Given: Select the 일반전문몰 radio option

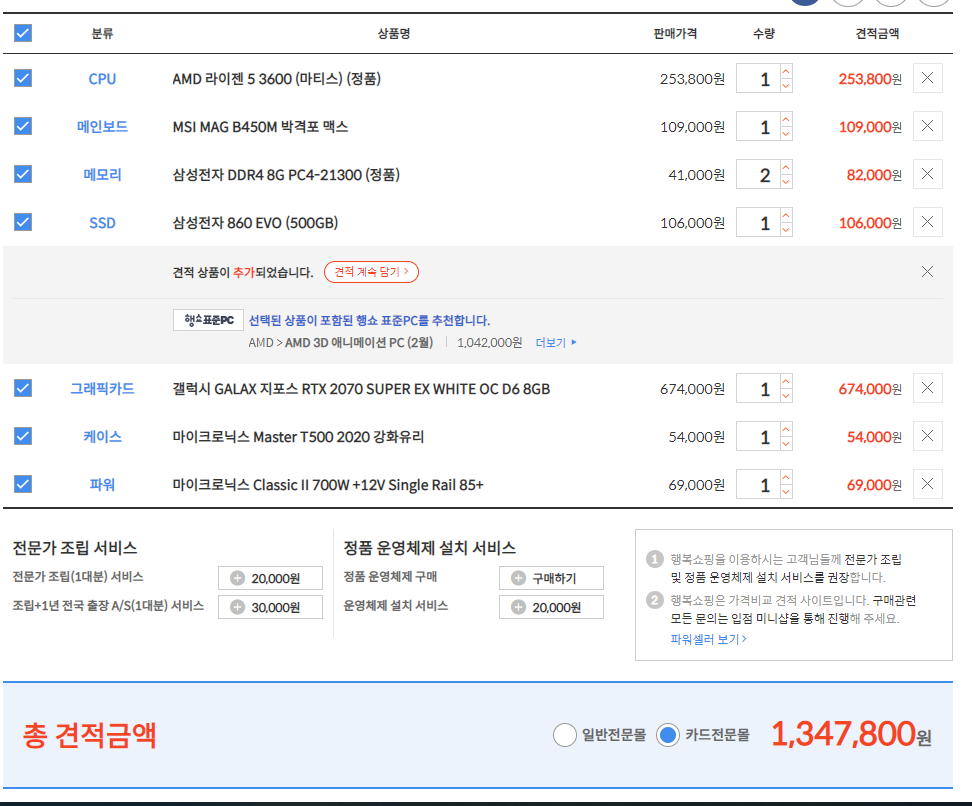Looking at the screenshot, I should coord(565,735).
